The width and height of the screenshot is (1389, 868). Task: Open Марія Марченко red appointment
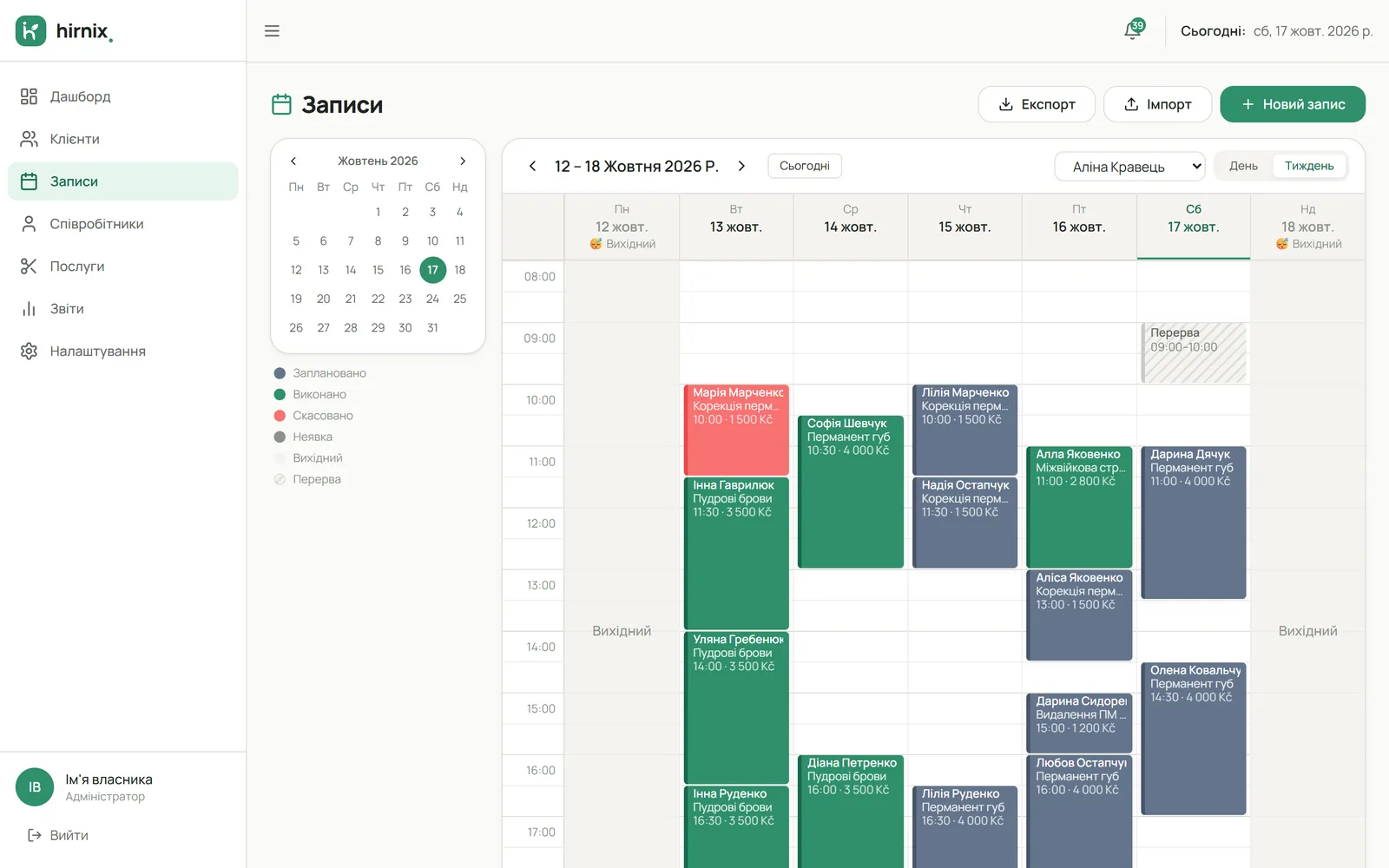(736, 430)
